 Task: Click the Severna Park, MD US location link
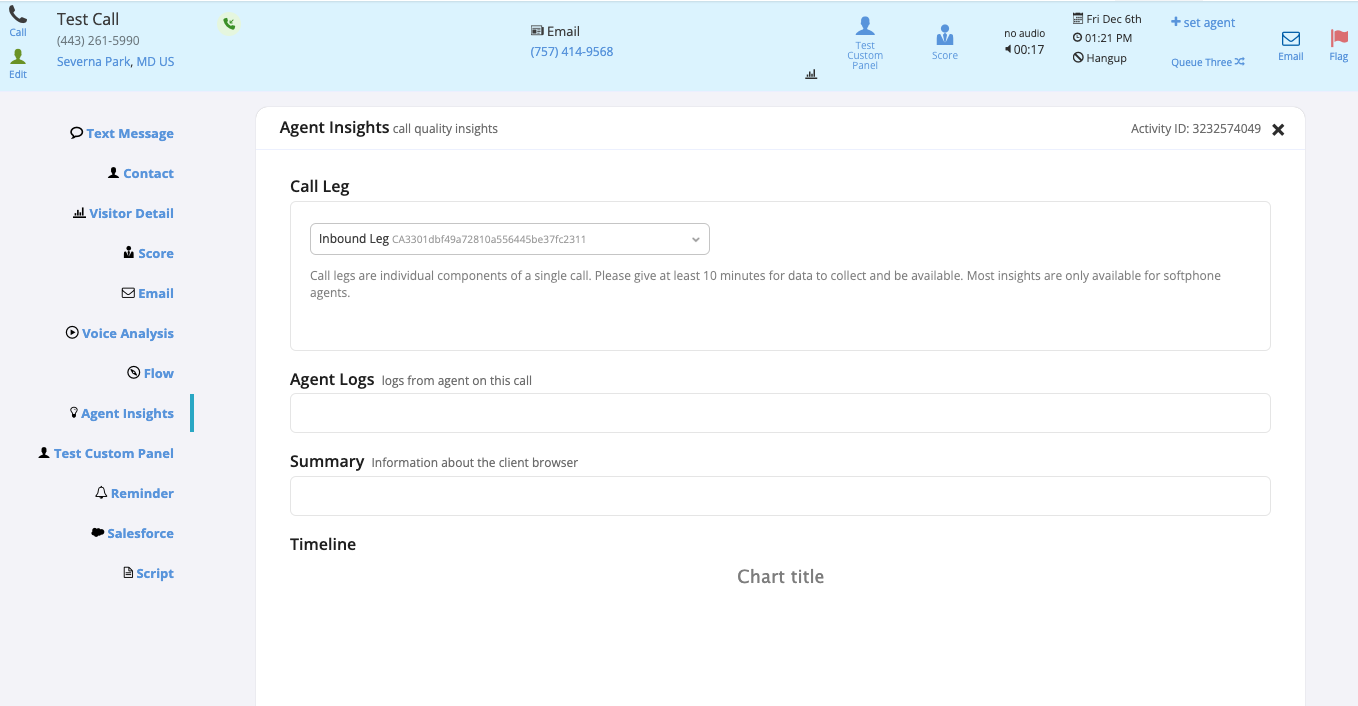tap(115, 61)
